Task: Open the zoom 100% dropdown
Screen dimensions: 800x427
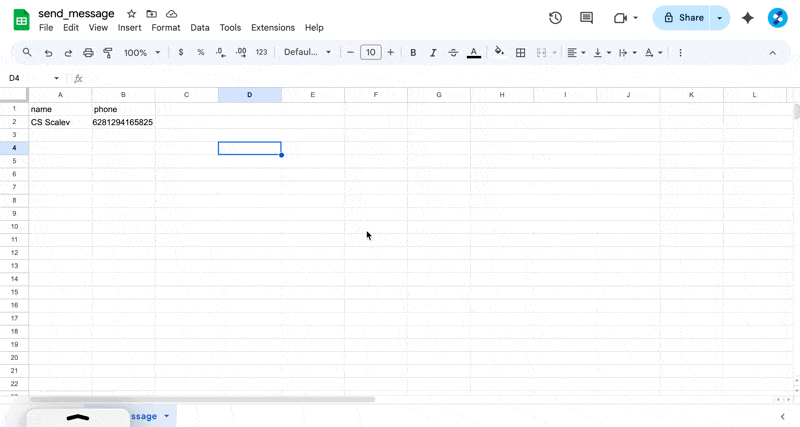Action: (x=142, y=53)
